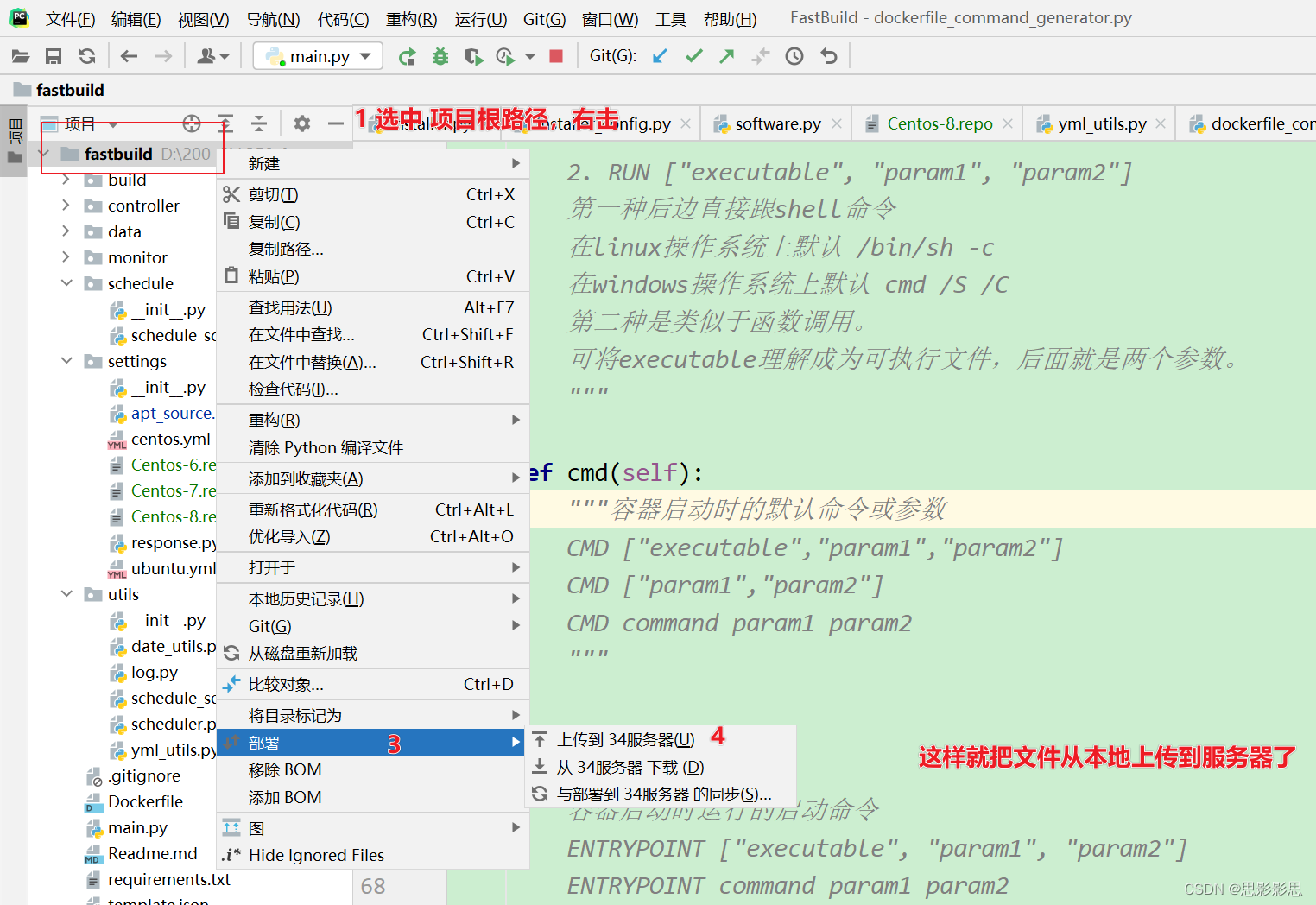Navigate forward with the right arrow icon
This screenshot has width=1316, height=905.
(163, 56)
